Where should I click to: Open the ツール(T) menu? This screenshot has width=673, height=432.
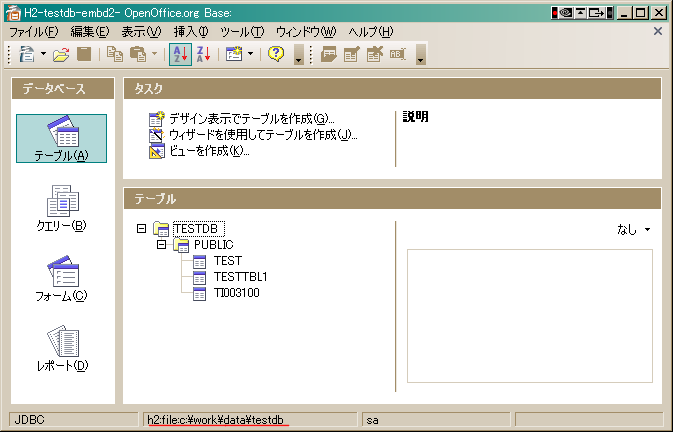242,32
